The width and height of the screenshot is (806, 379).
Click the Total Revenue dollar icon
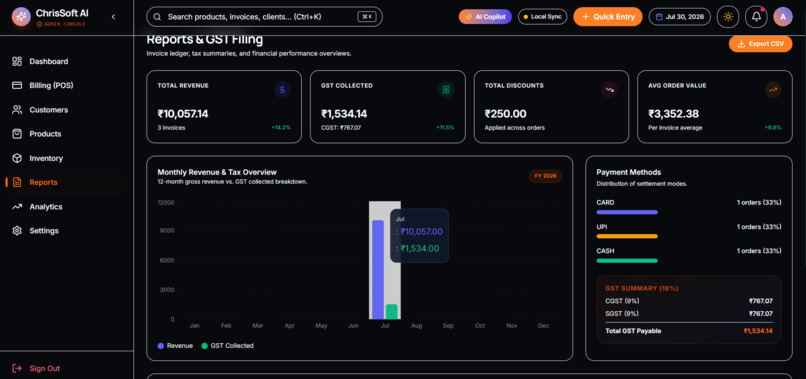click(x=282, y=90)
